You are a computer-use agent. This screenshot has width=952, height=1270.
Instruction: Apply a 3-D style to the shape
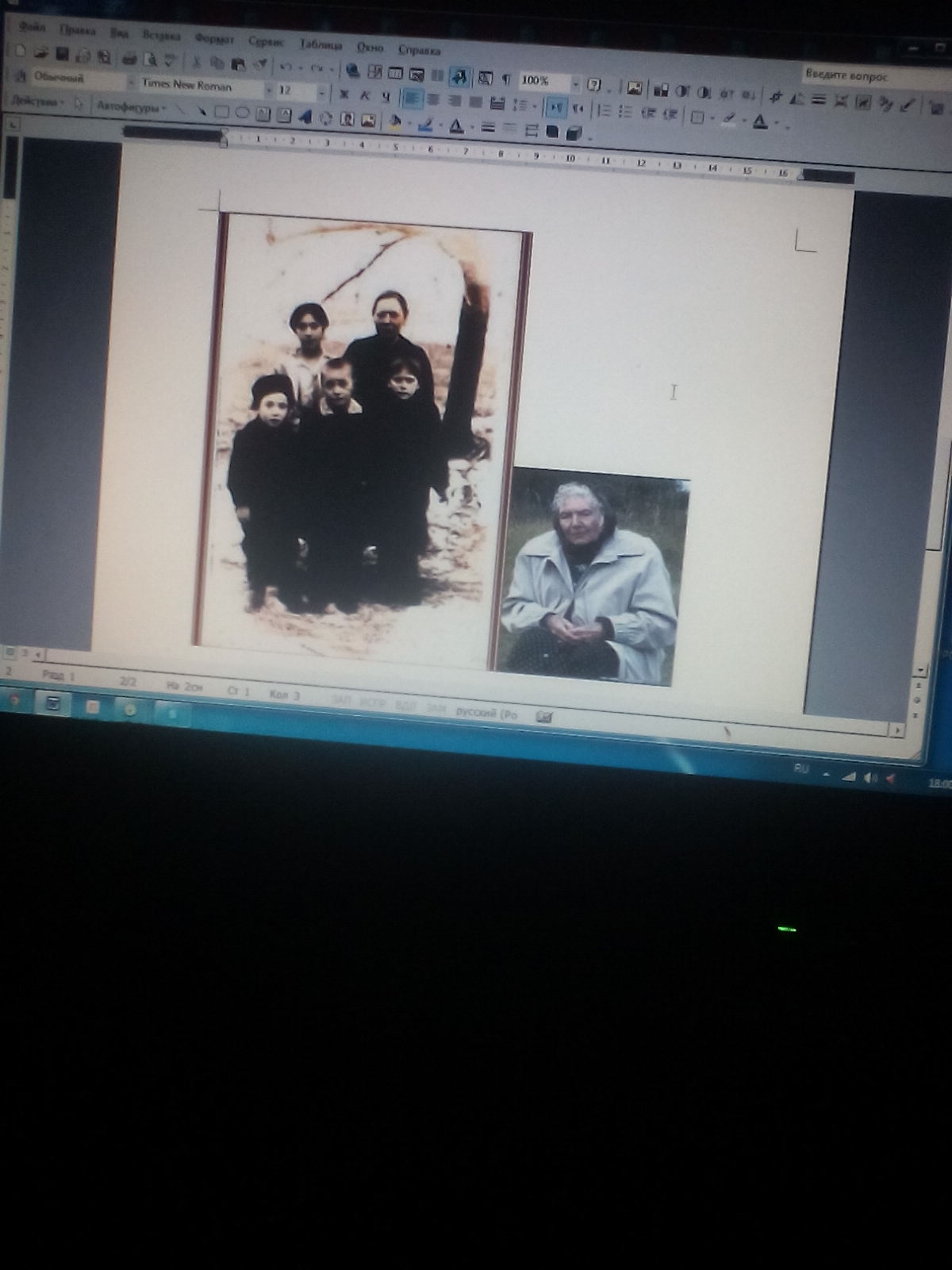[x=574, y=133]
